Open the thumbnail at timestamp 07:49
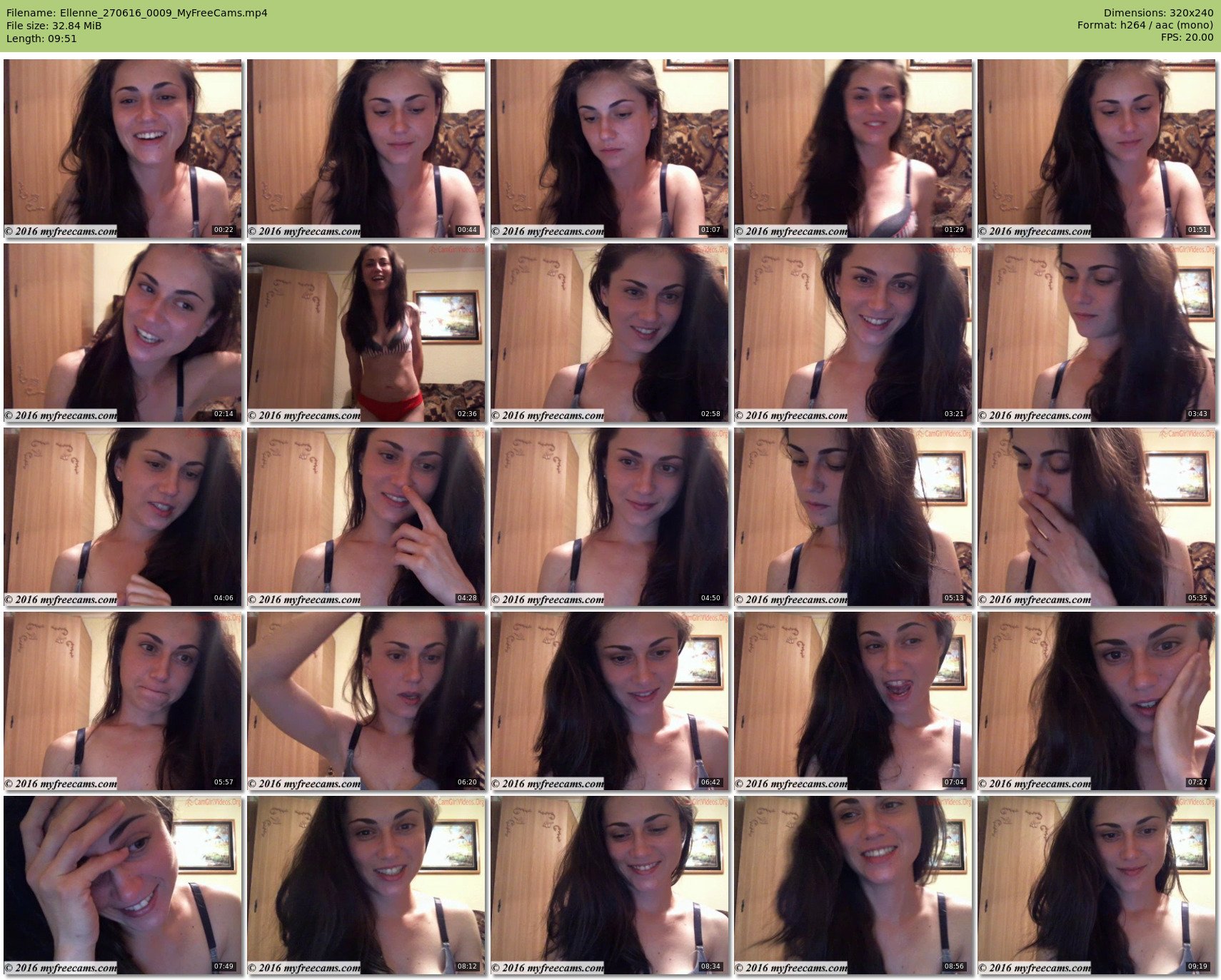 (123, 885)
